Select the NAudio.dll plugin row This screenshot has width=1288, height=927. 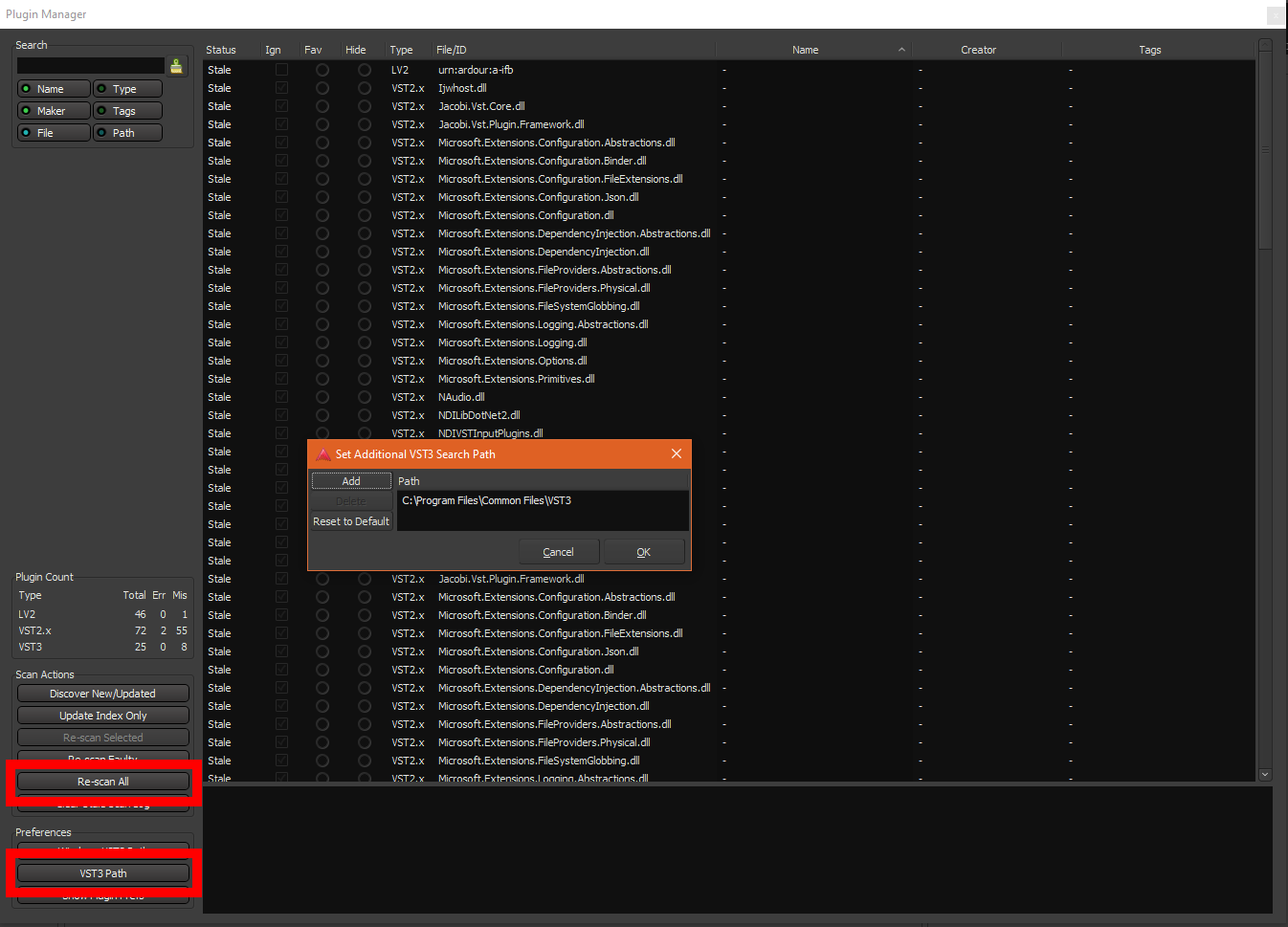[728, 397]
